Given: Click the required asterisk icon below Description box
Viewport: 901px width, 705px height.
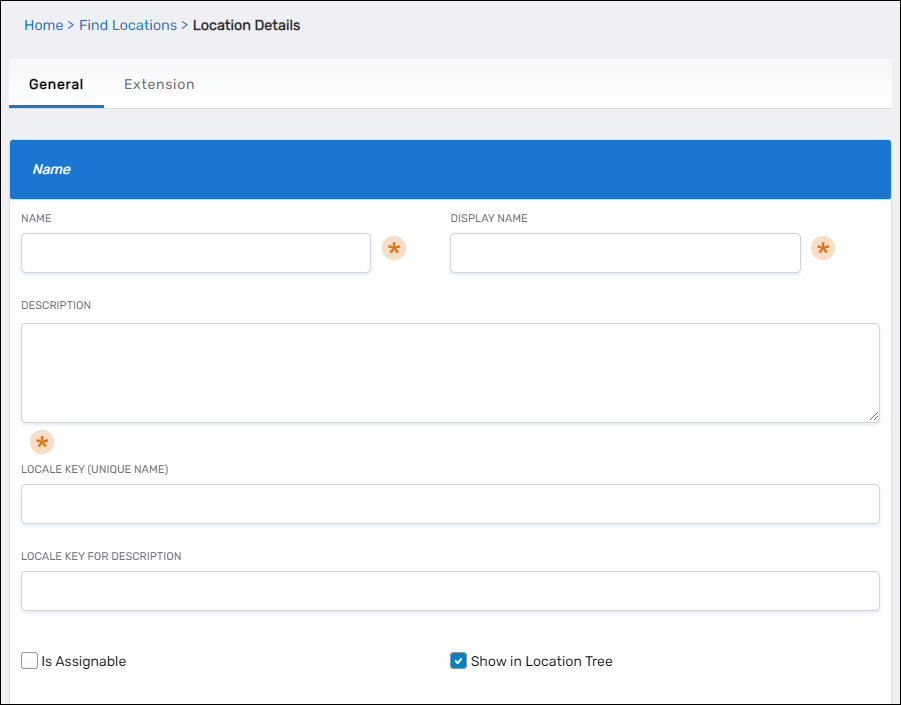Looking at the screenshot, I should (42, 442).
